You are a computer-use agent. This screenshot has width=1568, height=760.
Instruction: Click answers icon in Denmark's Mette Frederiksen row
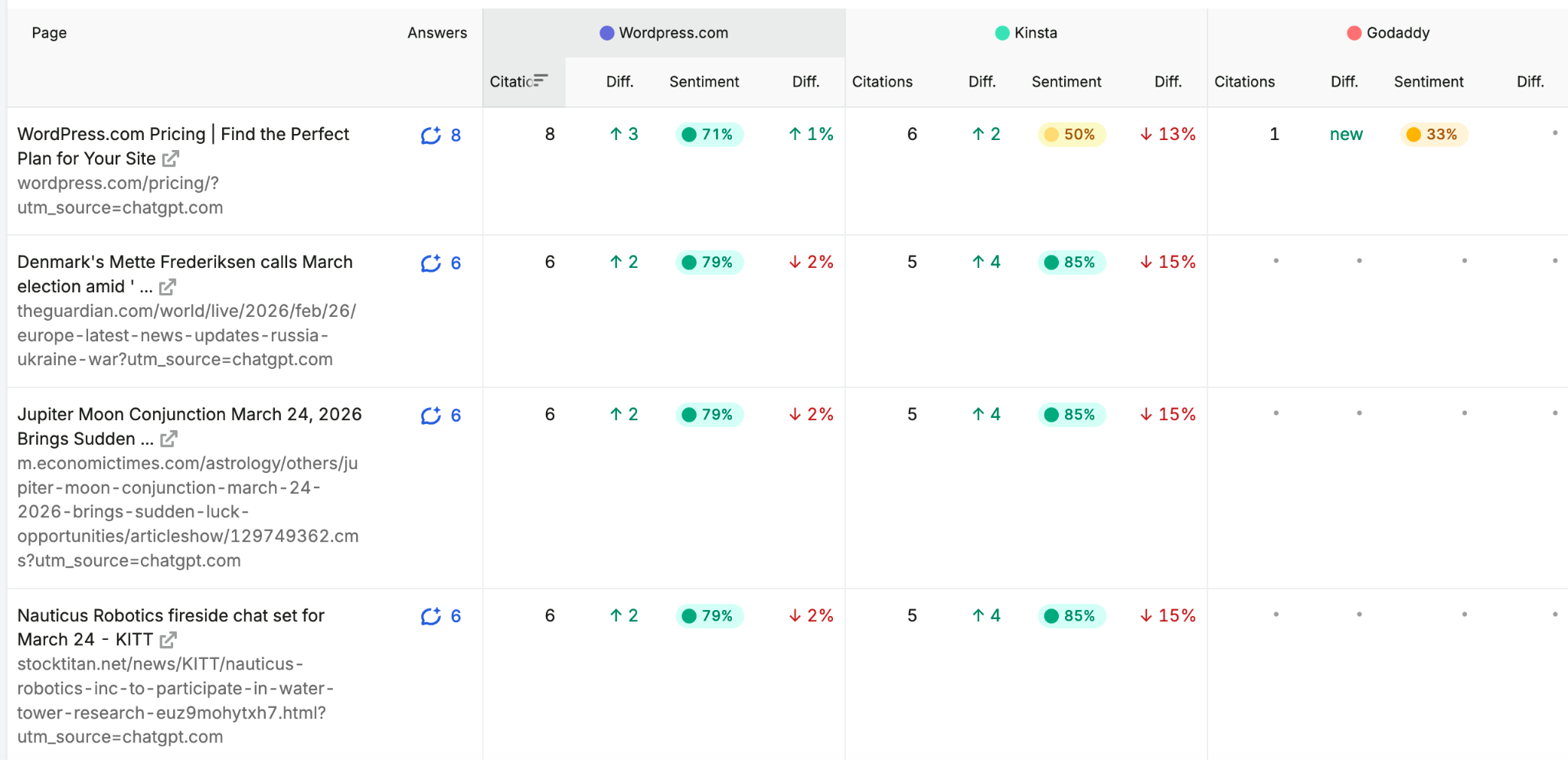[x=431, y=263]
